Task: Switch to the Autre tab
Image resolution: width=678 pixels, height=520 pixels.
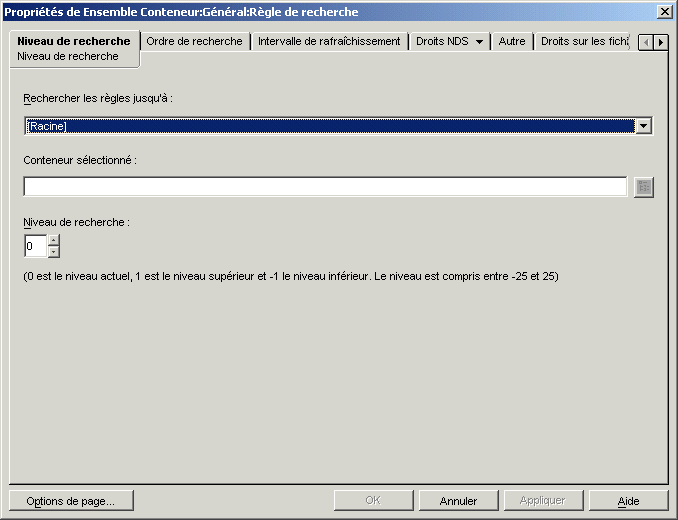Action: 512,41
